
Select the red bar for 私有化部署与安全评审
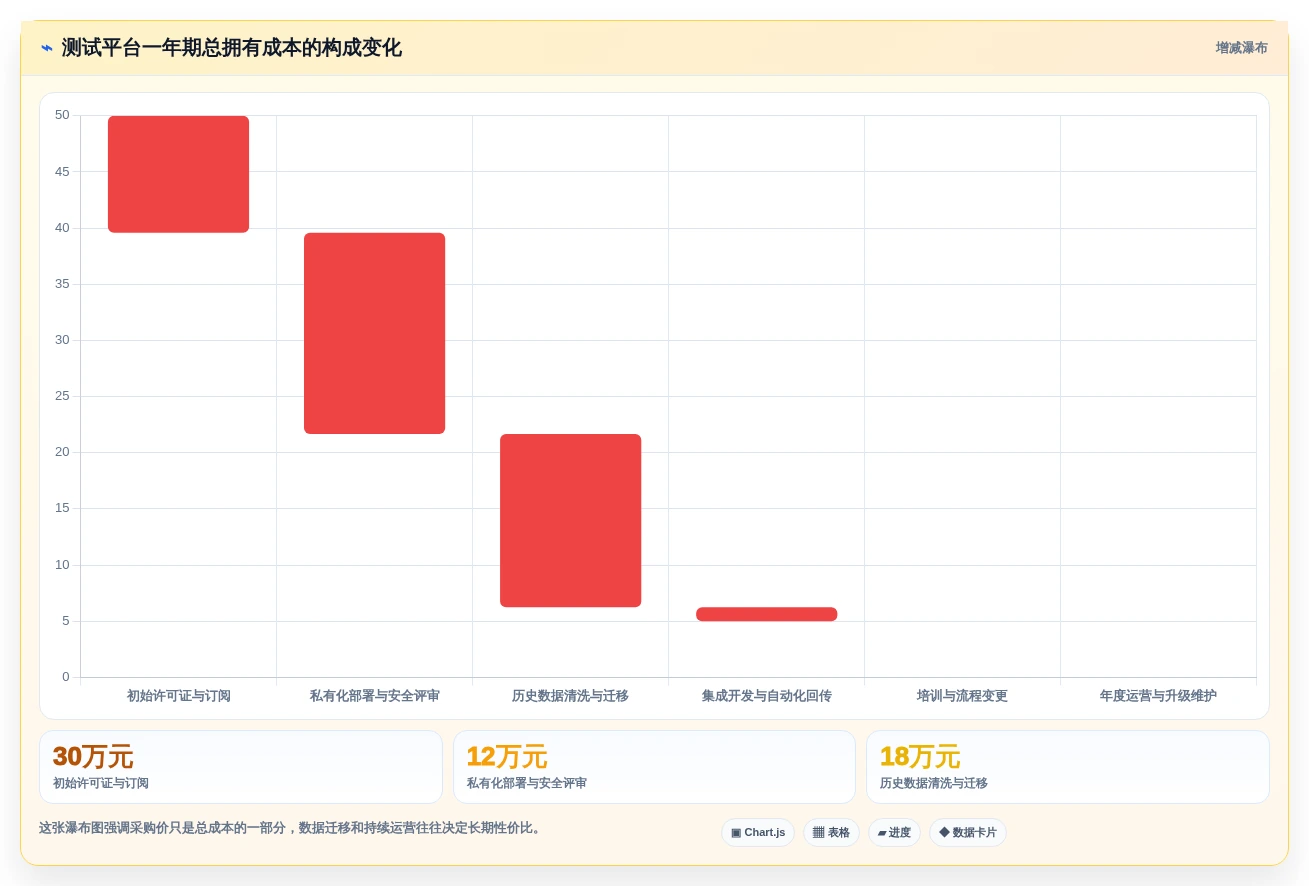tap(374, 333)
